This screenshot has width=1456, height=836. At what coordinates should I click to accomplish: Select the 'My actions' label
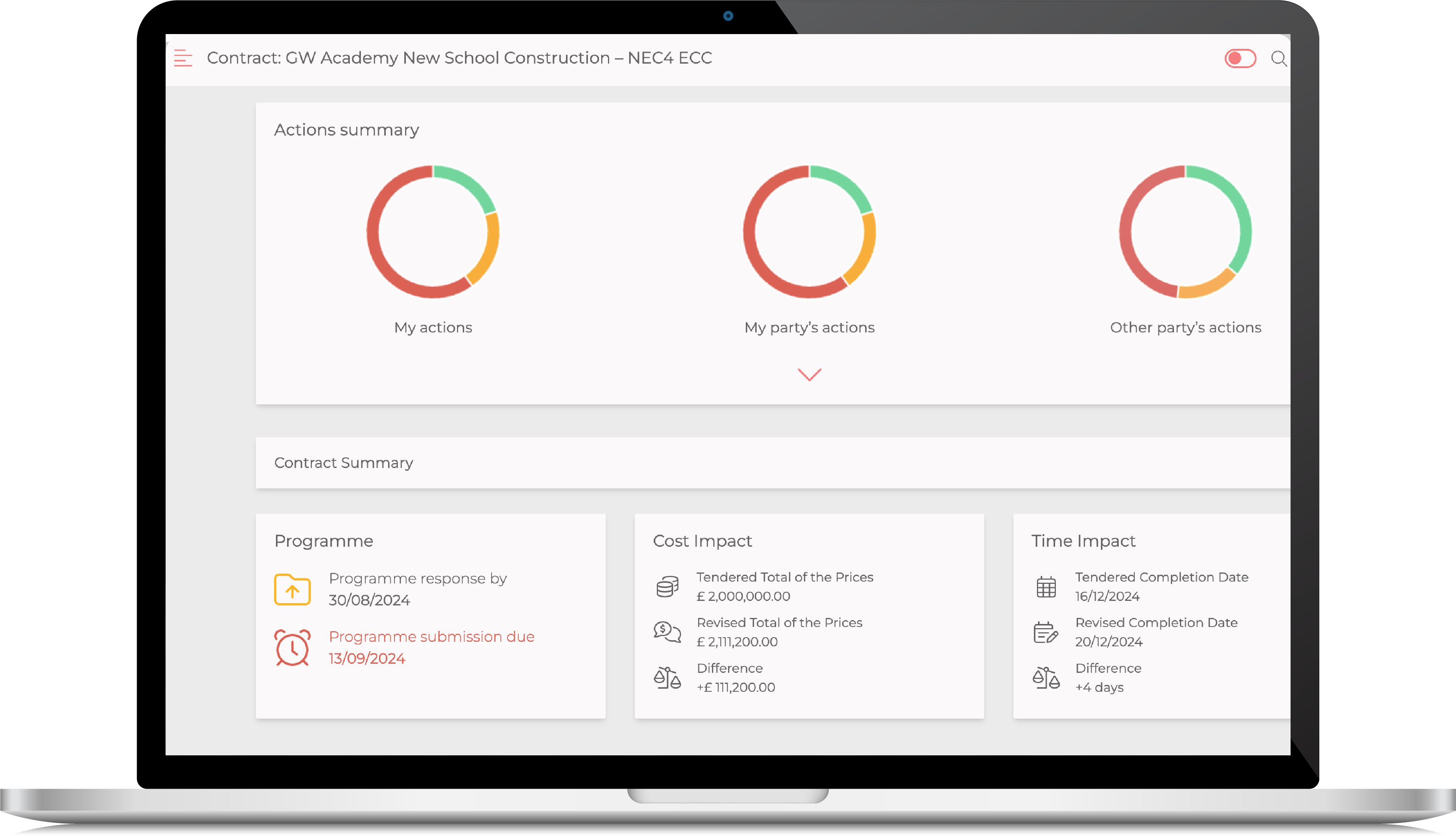point(433,327)
